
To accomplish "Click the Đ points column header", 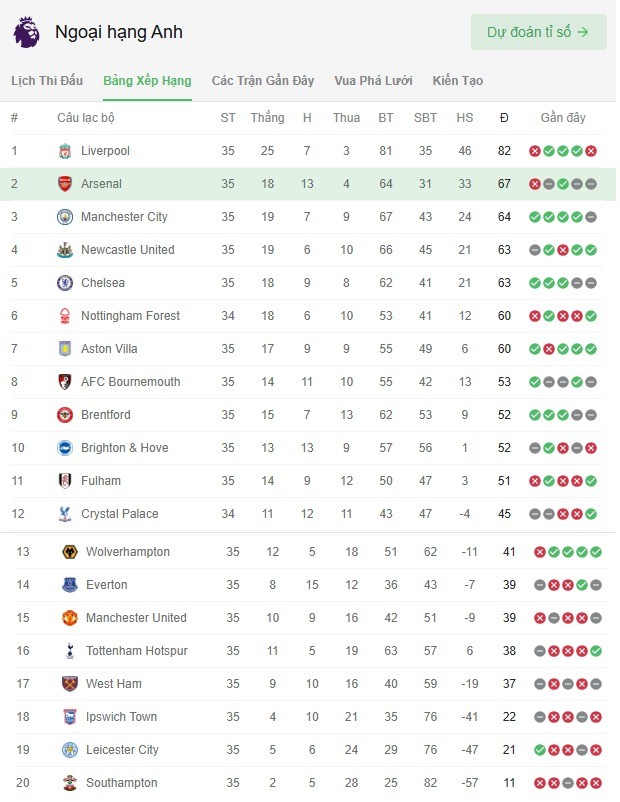I will click(504, 118).
